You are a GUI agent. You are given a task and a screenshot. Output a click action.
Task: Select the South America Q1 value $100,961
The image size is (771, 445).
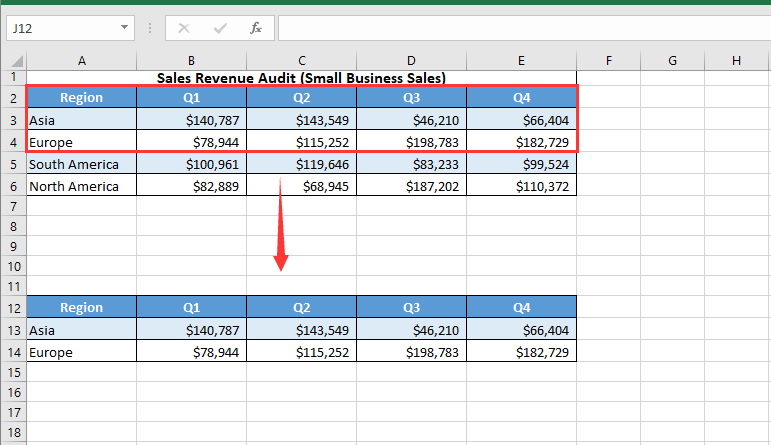pyautogui.click(x=191, y=164)
